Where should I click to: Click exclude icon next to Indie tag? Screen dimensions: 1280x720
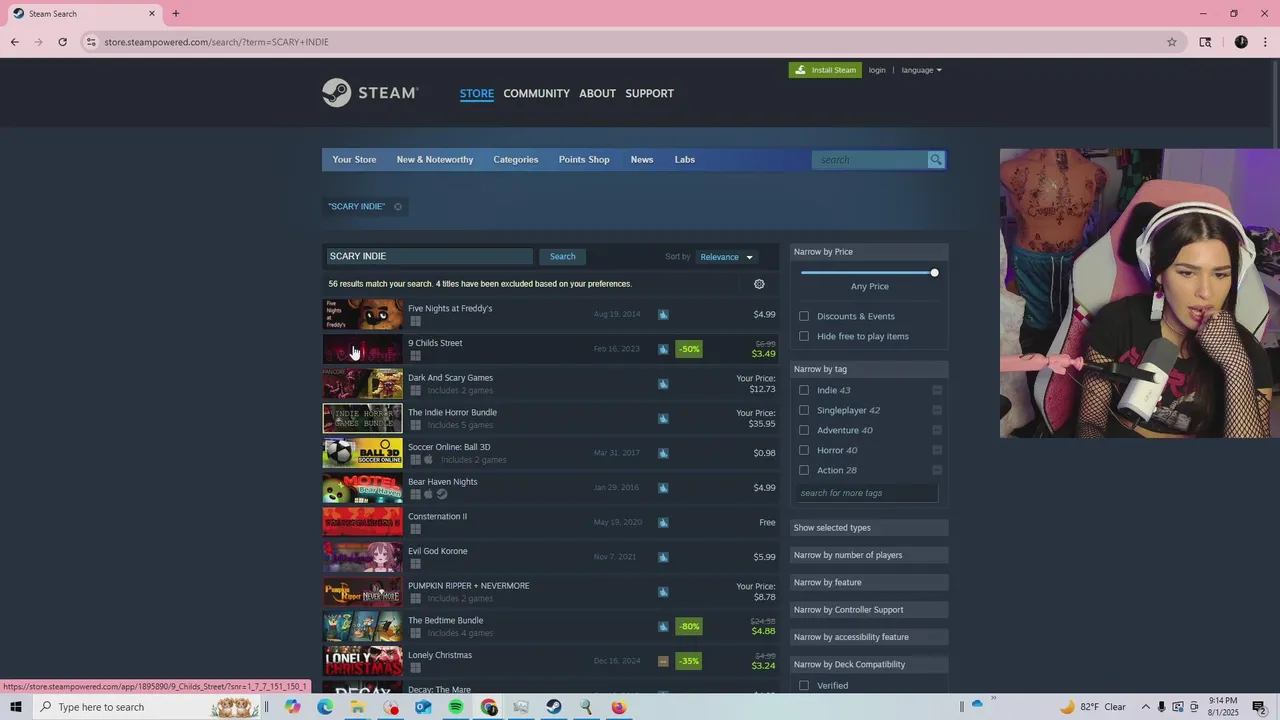937,390
